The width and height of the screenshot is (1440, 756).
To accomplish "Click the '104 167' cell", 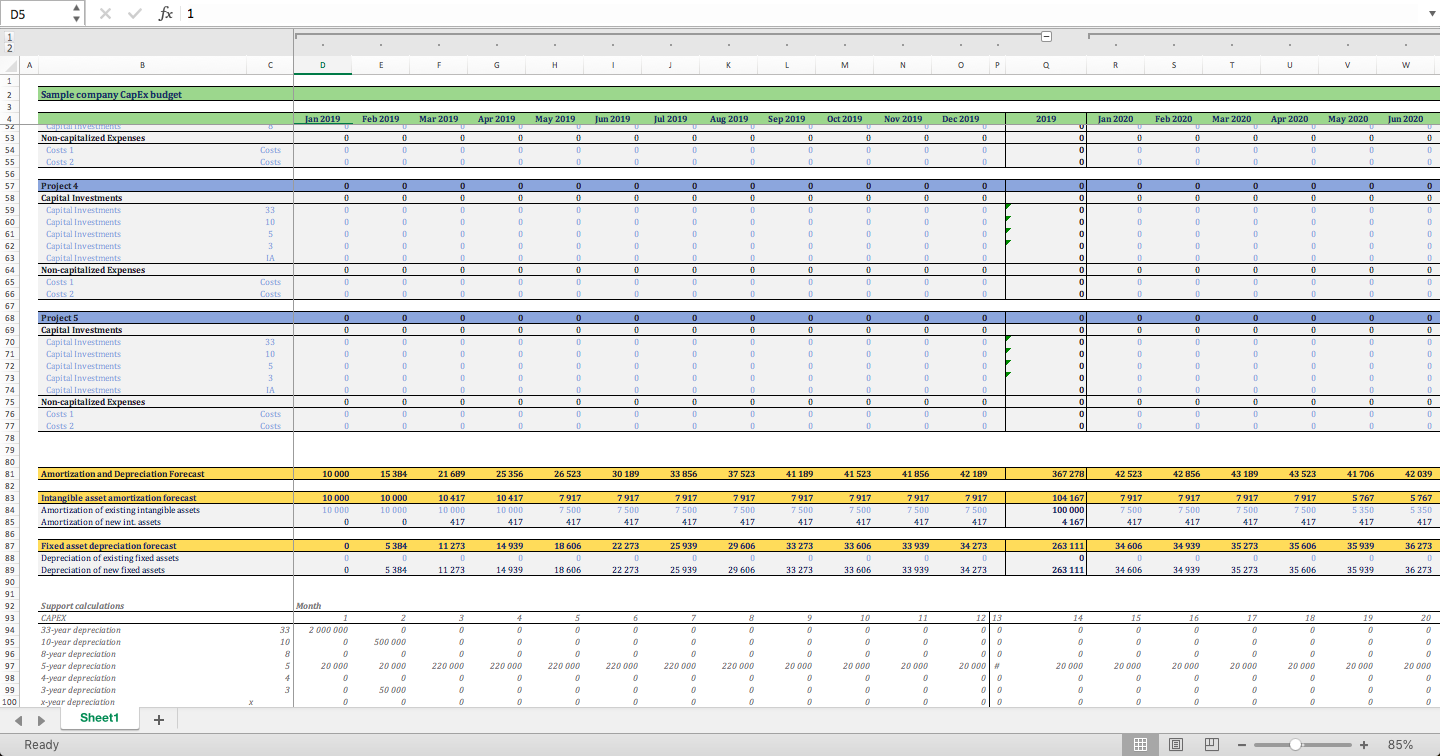I will pyautogui.click(x=1046, y=498).
